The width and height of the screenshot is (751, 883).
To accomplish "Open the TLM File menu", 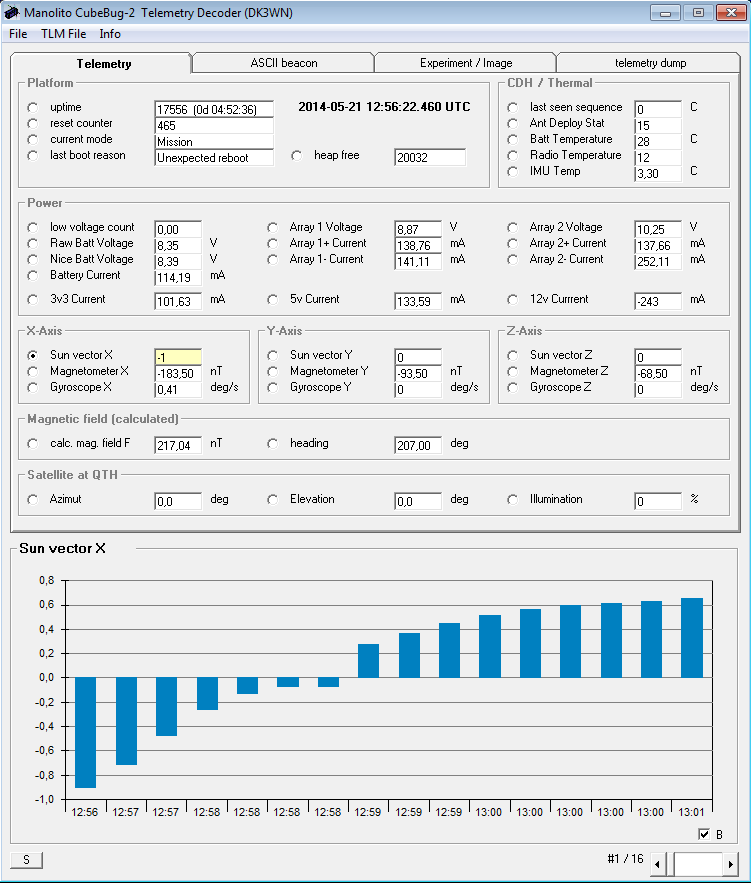I will (64, 34).
